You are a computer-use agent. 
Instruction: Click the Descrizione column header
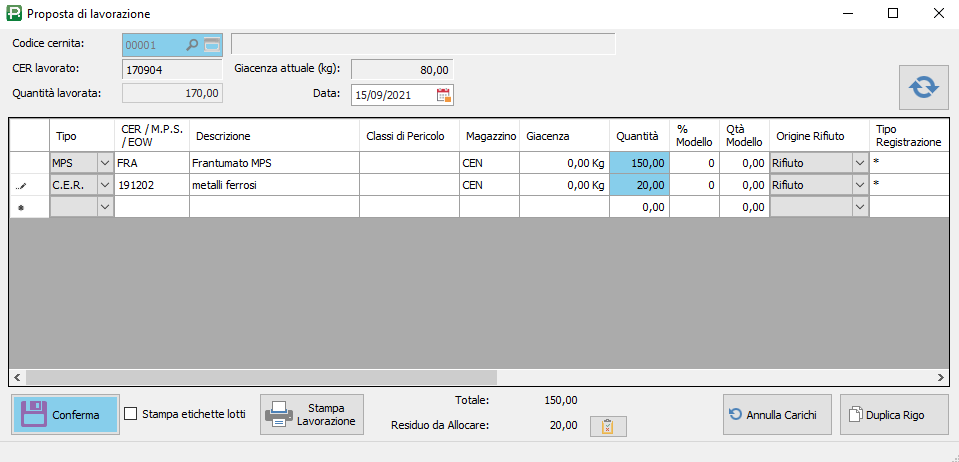[273, 136]
